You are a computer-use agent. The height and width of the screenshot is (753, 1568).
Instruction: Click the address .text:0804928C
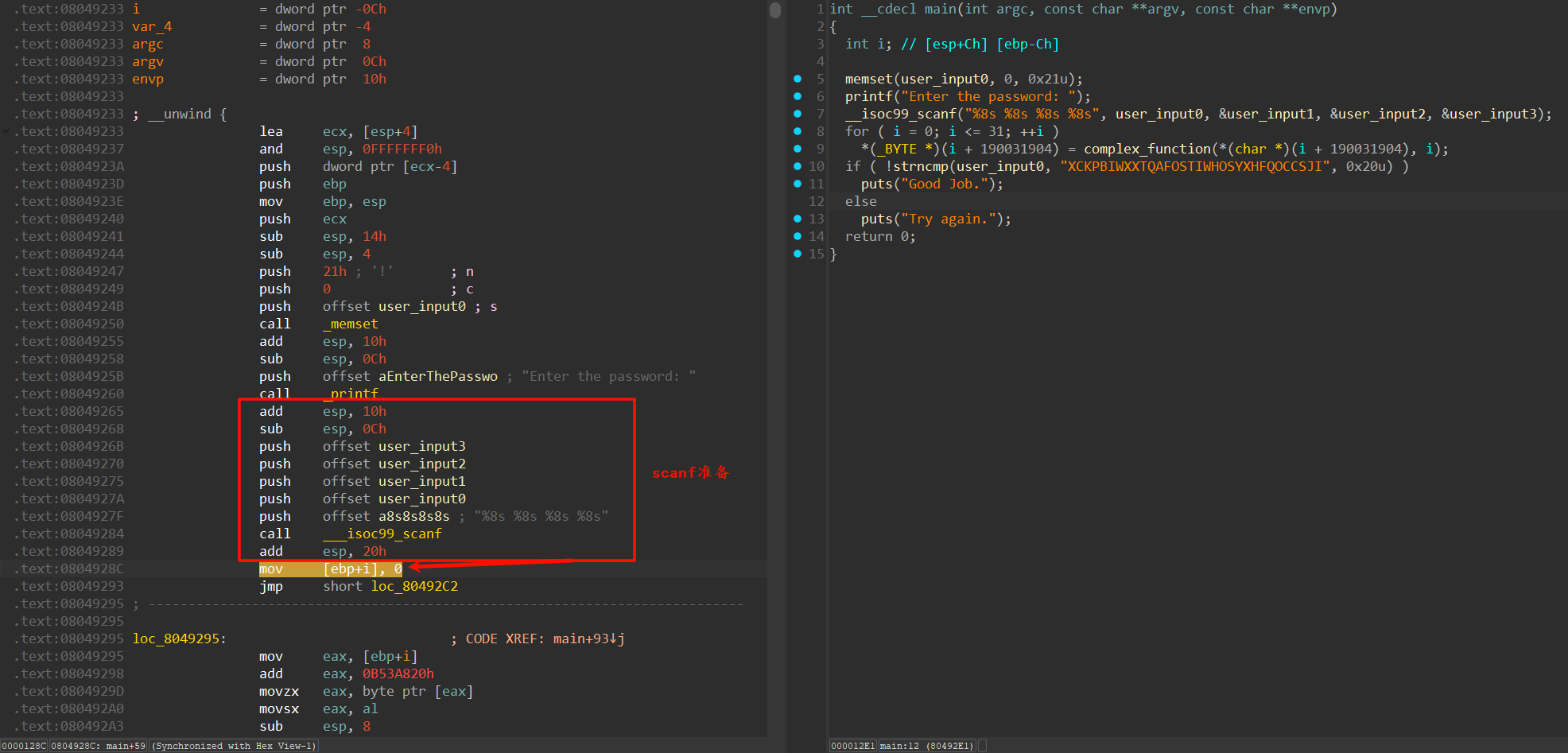tap(68, 569)
